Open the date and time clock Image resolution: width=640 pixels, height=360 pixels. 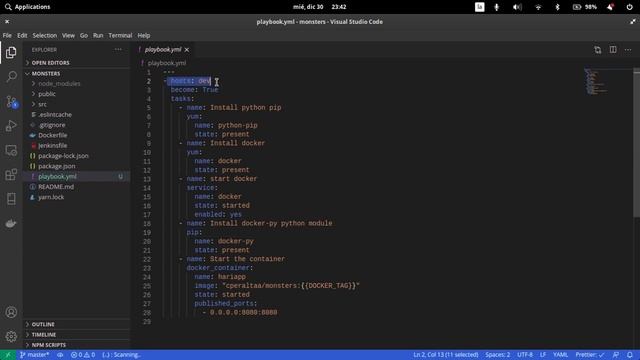tap(320, 7)
